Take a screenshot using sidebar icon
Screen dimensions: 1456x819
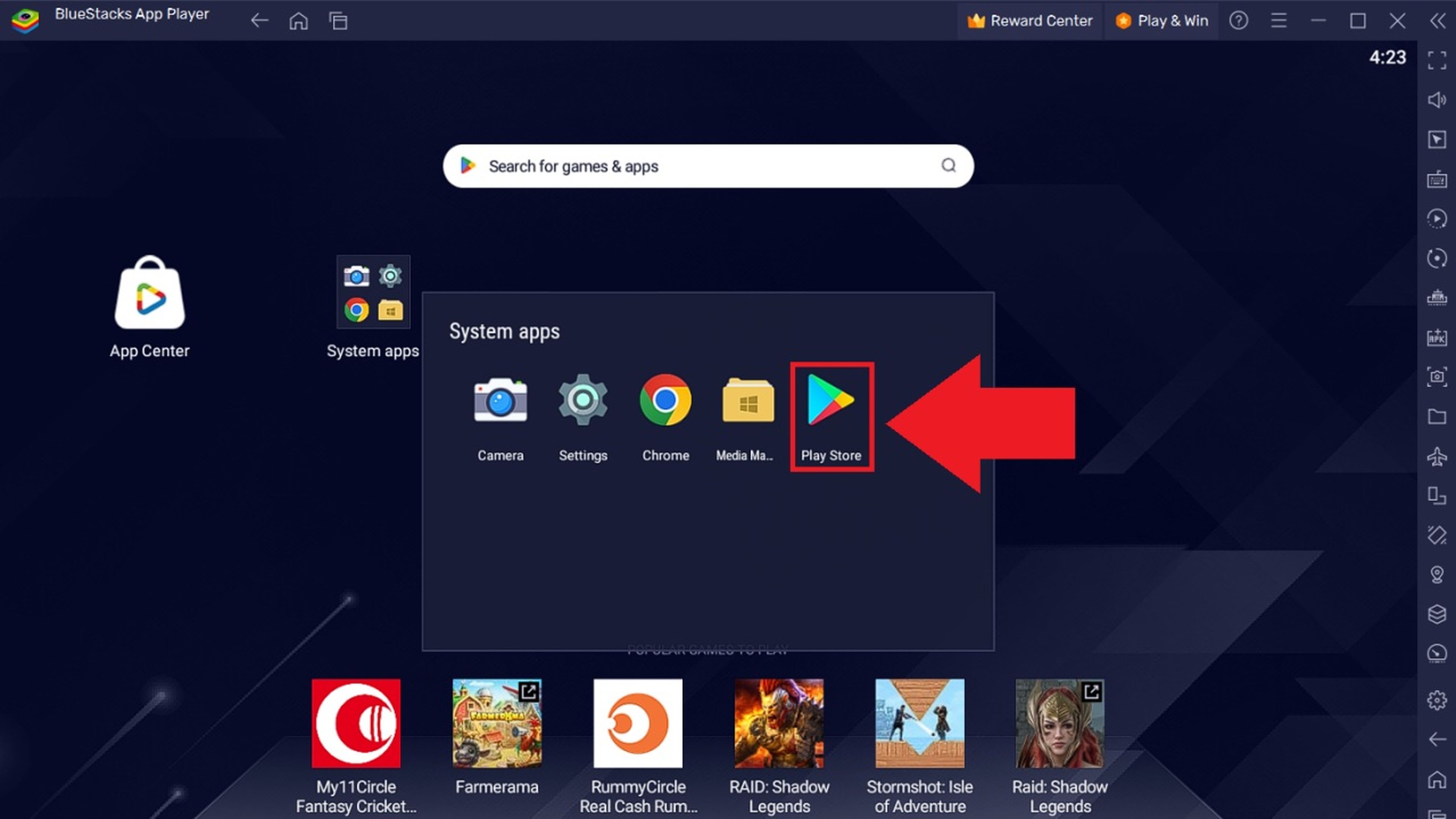coord(1437,377)
